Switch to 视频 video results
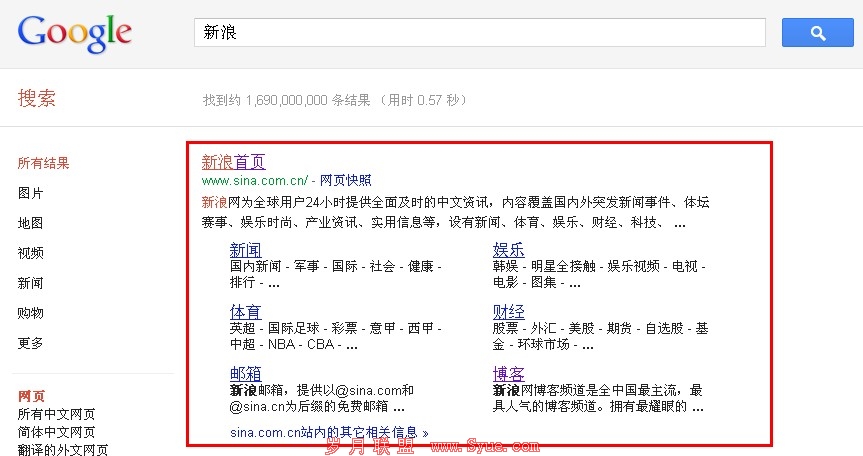Viewport: 863px width, 456px height. pos(31,254)
